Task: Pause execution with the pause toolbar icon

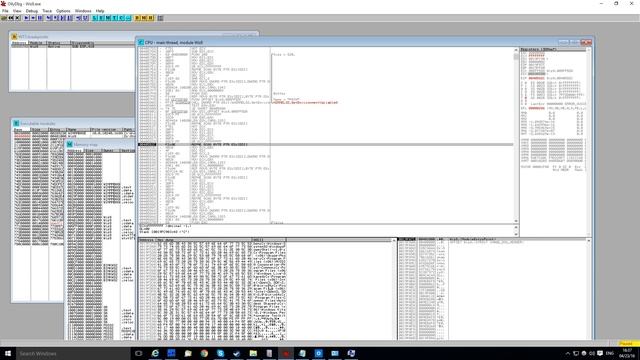Action: 40,18
